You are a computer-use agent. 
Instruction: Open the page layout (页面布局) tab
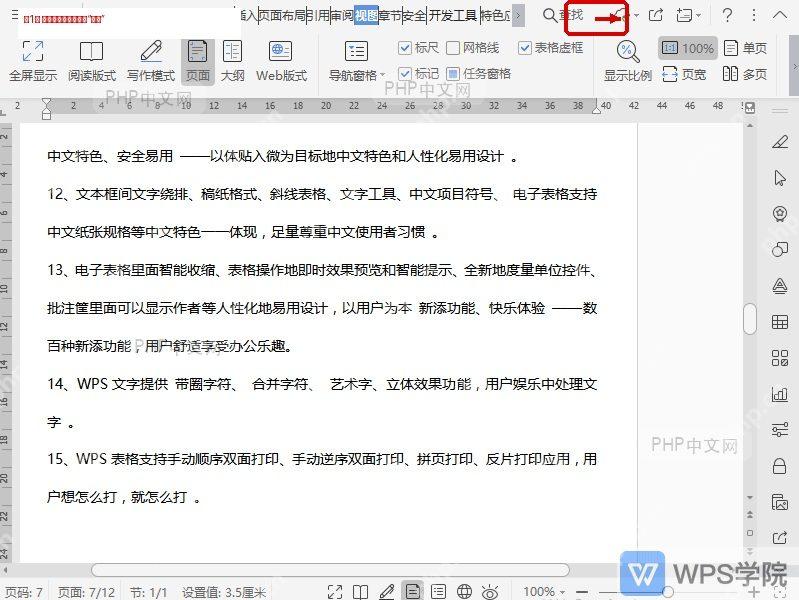coord(282,15)
